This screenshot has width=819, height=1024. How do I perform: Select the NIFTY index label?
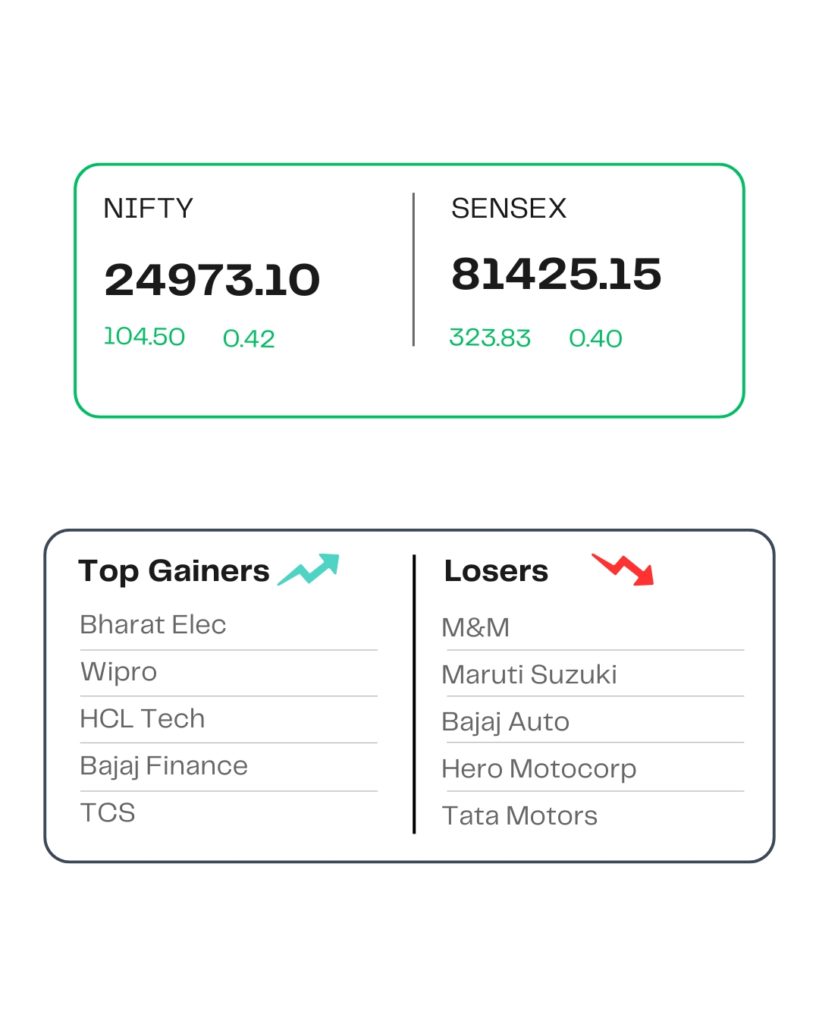pyautogui.click(x=148, y=208)
